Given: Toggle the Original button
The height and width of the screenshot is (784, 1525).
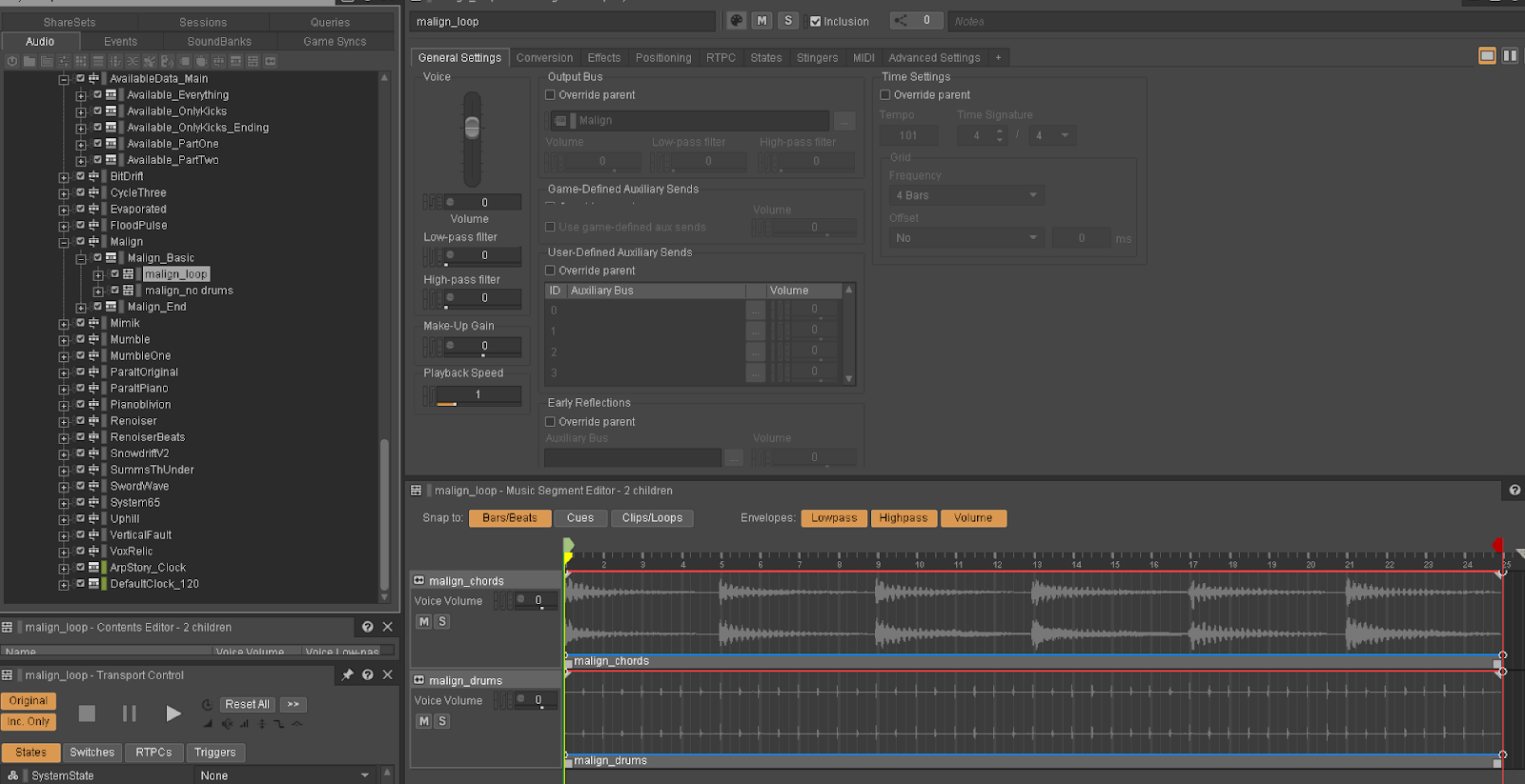Looking at the screenshot, I should [x=29, y=701].
